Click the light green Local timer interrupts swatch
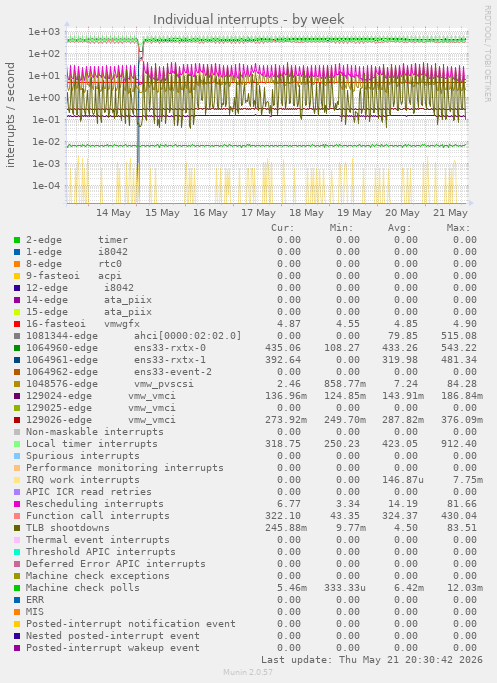This screenshot has height=683, width=497. pyautogui.click(x=17, y=444)
